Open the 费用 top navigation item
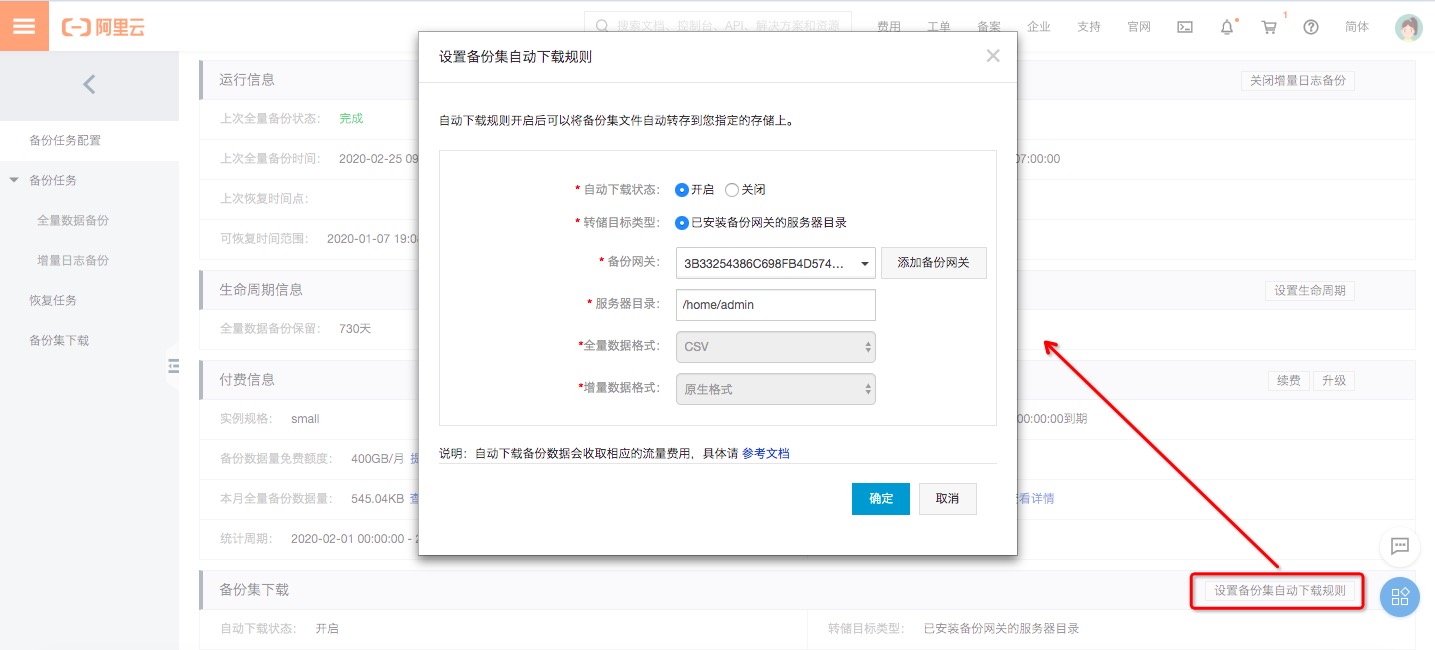Screen dimensions: 1435x650 click(x=889, y=27)
